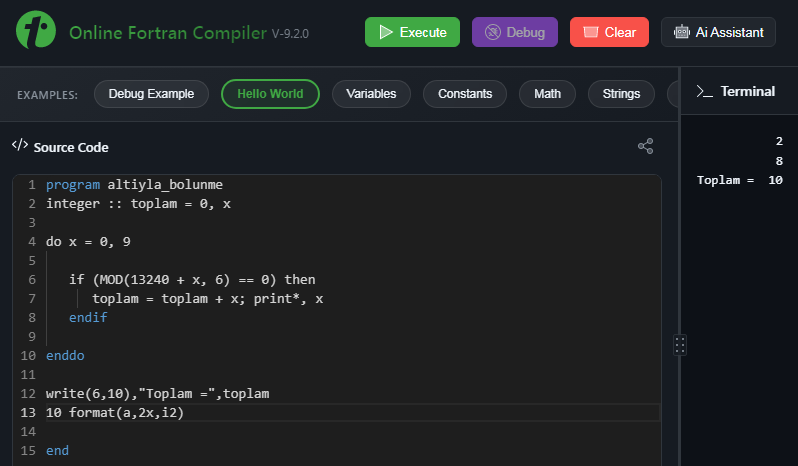Place cursor on 'do x = 0, 9' line

click(88, 242)
